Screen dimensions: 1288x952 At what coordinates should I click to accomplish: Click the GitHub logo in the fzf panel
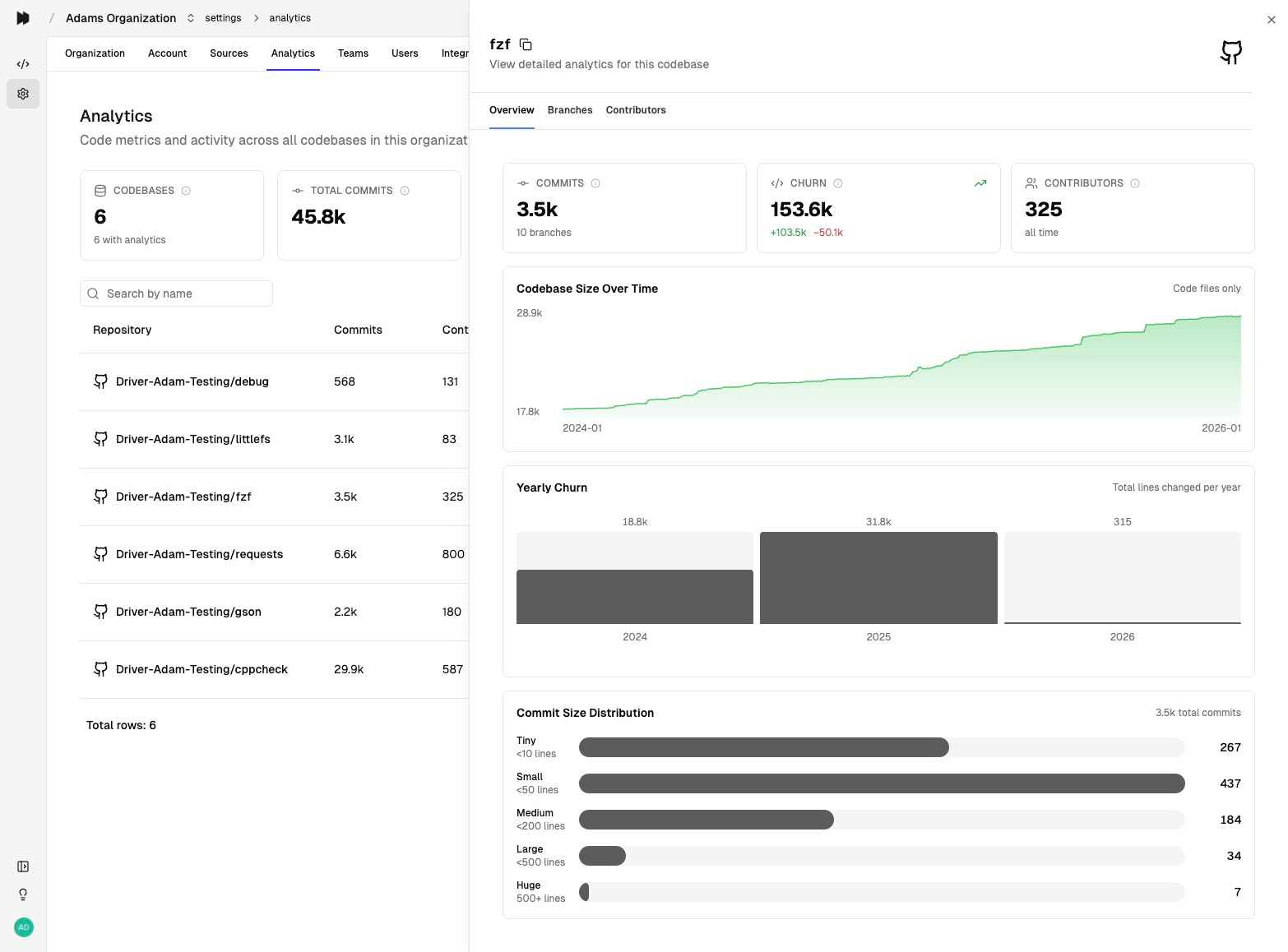pyautogui.click(x=1230, y=52)
